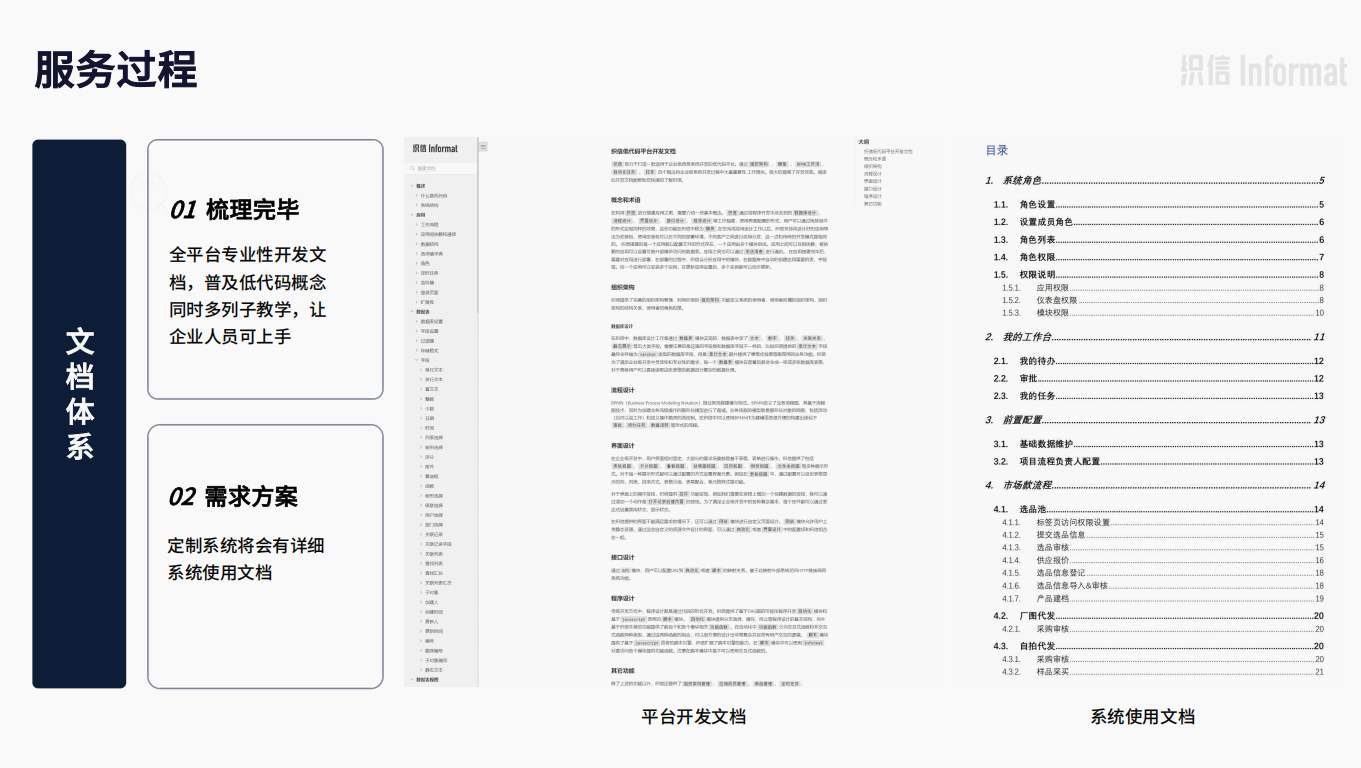Click the search magnifier icon in the docs sidebar
Screen dimensions: 1361x768
(x=412, y=168)
